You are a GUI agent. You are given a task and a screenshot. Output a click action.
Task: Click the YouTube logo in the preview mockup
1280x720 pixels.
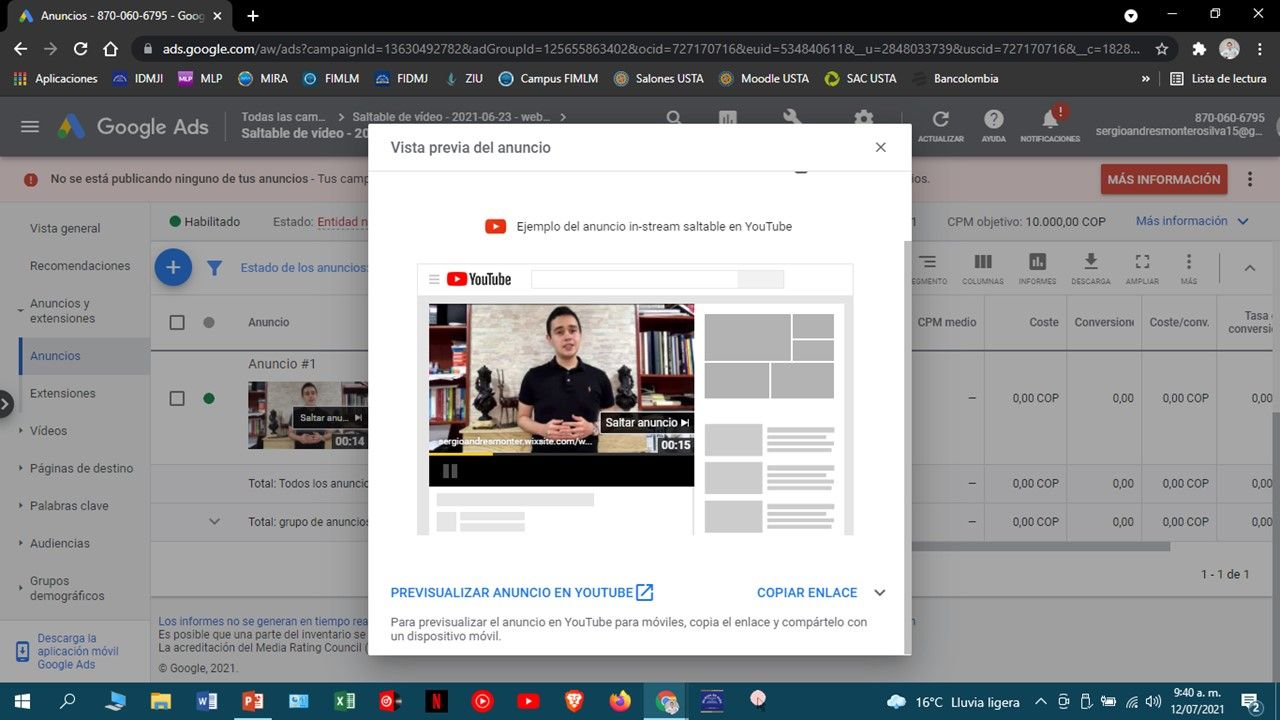(x=479, y=279)
